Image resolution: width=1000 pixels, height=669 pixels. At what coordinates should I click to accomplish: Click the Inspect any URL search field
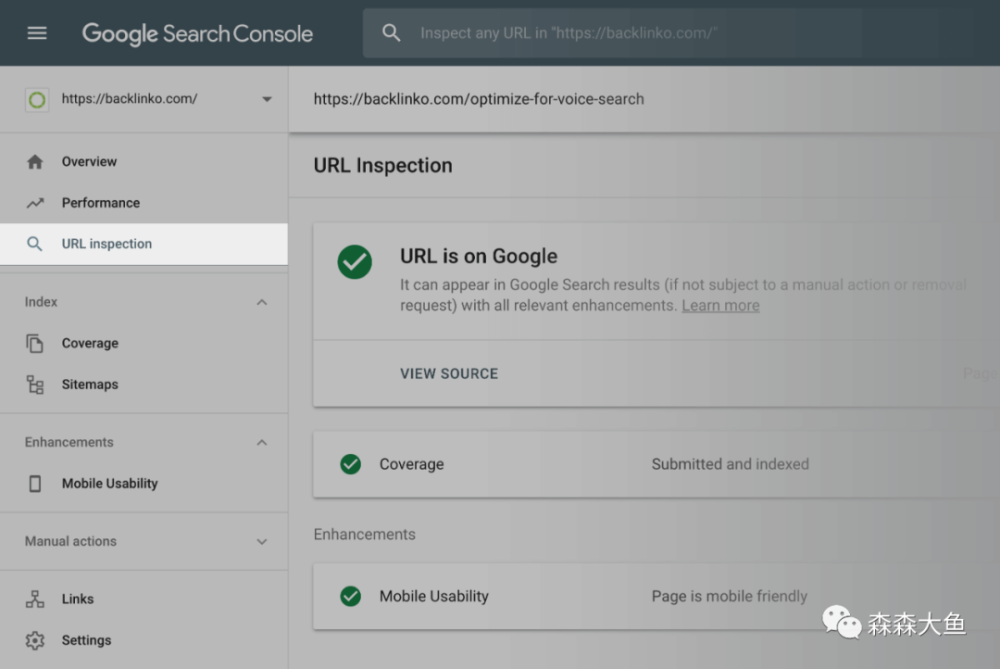click(x=620, y=33)
